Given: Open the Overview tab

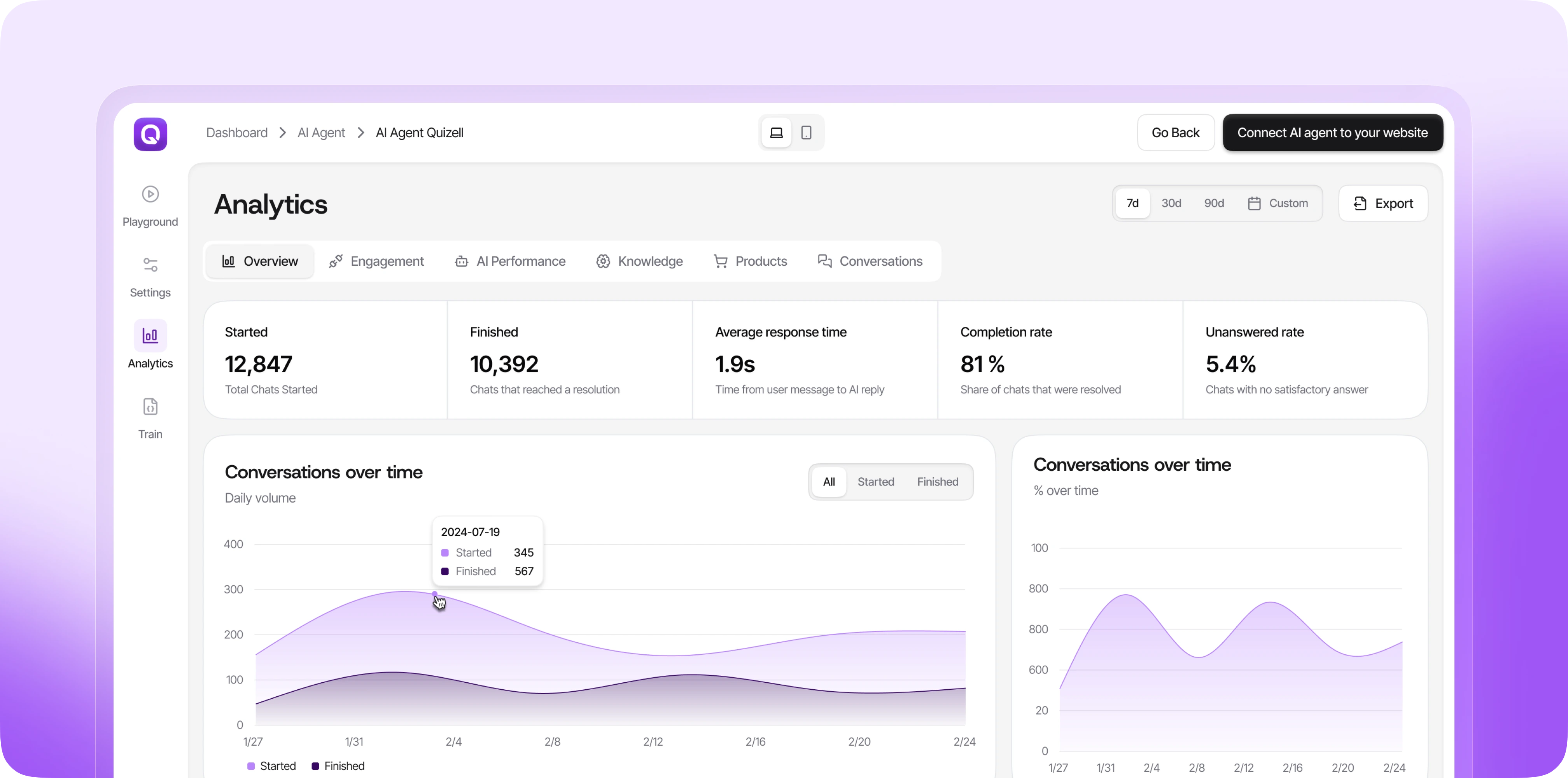Looking at the screenshot, I should (x=260, y=261).
